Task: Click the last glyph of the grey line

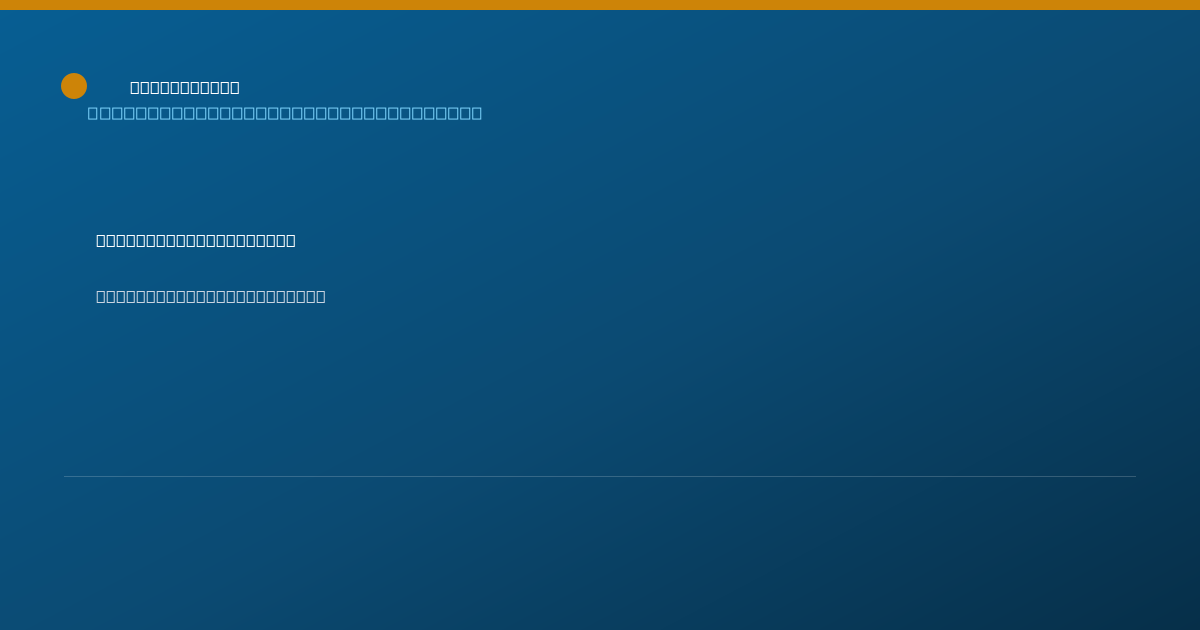Action: tap(321, 296)
